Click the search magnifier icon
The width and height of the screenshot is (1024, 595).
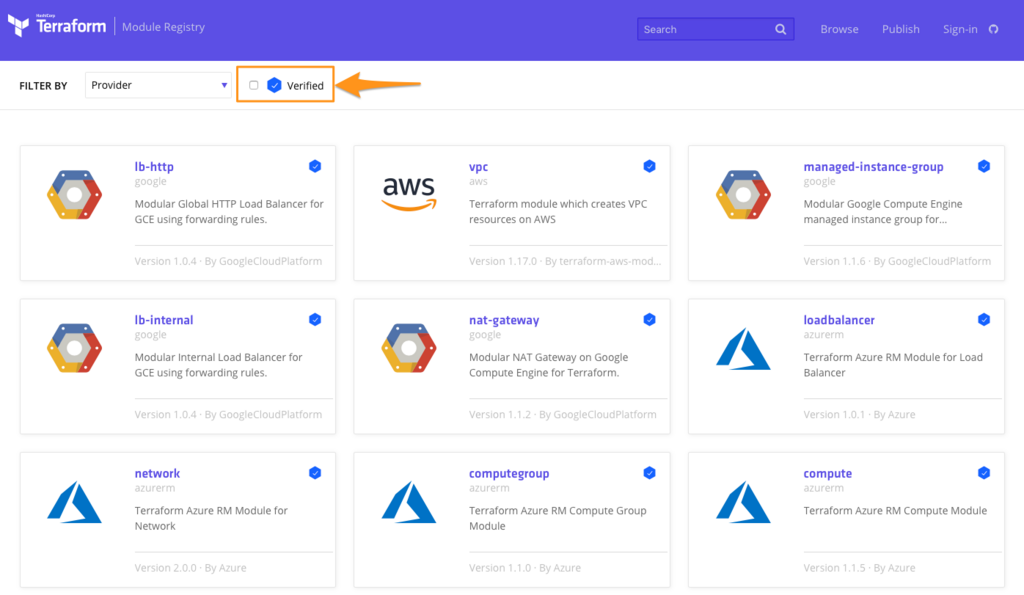pos(780,29)
